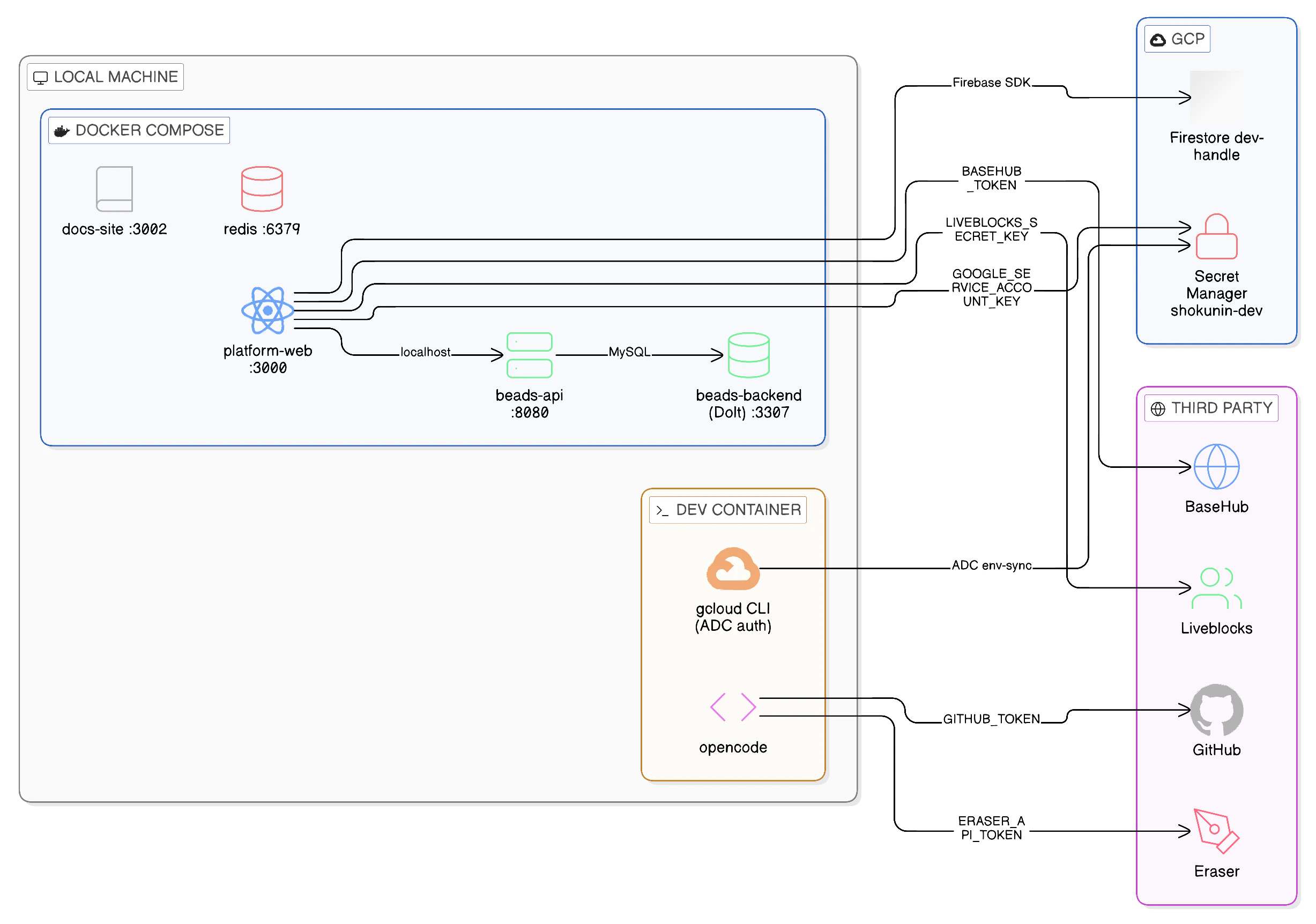Click the terminal prompt icon of DEV CONTAINER

(x=662, y=511)
